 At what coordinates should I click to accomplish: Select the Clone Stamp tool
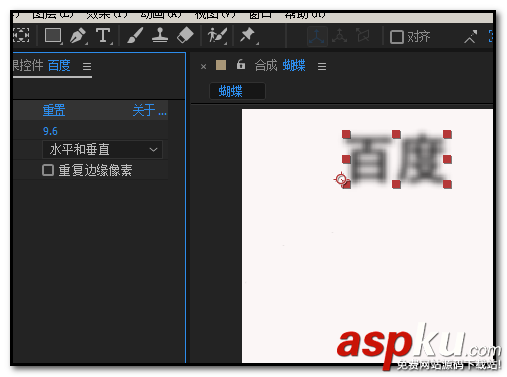coord(160,35)
